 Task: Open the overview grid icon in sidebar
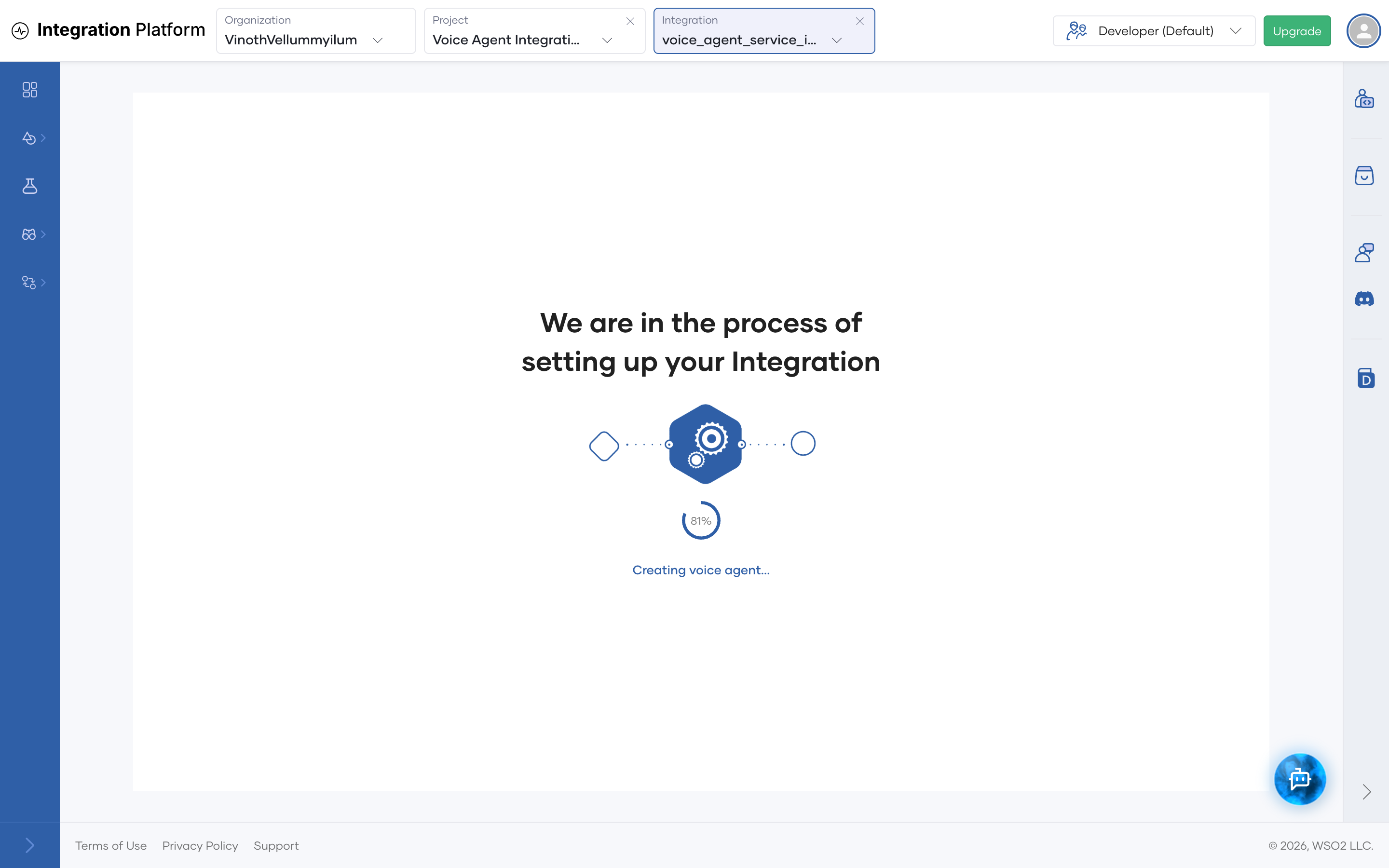coord(30,90)
